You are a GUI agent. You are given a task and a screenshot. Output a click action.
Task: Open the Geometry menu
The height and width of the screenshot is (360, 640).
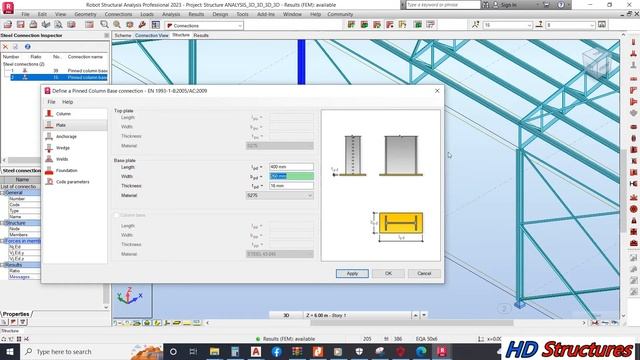(x=85, y=14)
